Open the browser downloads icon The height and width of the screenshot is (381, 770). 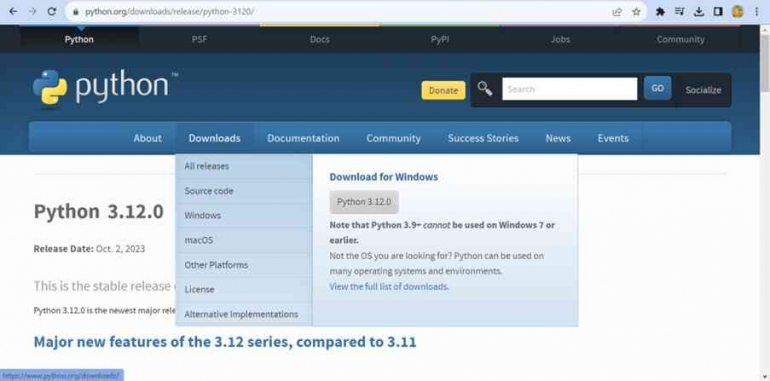(699, 12)
